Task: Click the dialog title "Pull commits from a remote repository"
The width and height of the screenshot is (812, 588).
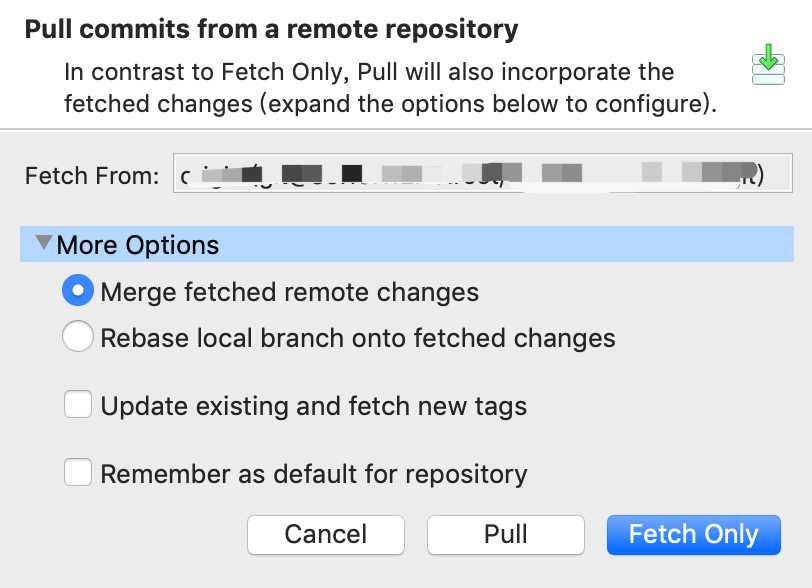Action: (271, 30)
